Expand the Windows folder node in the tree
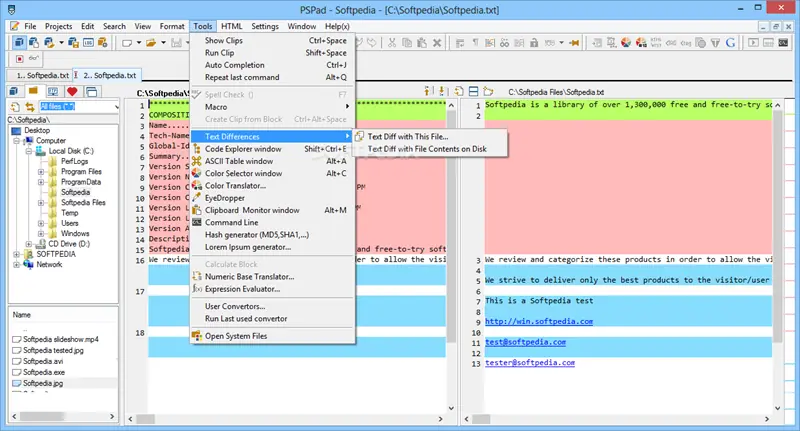The width and height of the screenshot is (800, 431). pos(41,234)
